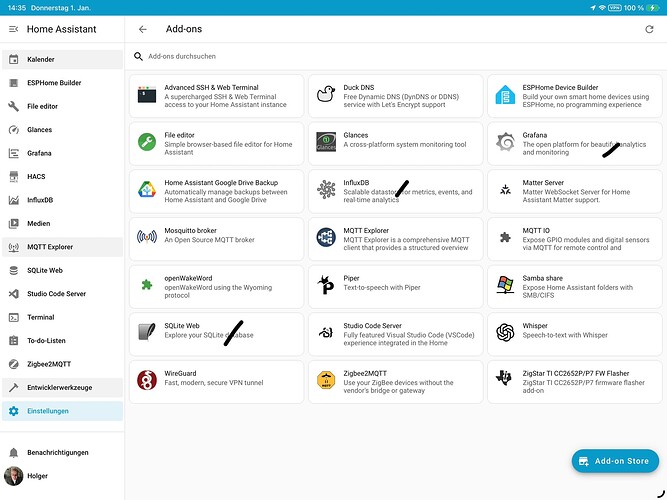Click the Add-ons durchsuchen search field
Screen dimensions: 667x500
pos(396,56)
